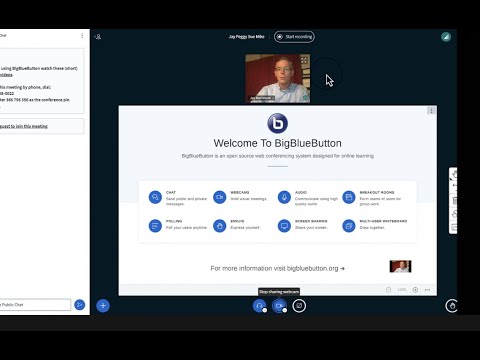Select the whiteboard hand (pan) tool
The image size is (480, 360).
pyautogui.click(x=454, y=174)
